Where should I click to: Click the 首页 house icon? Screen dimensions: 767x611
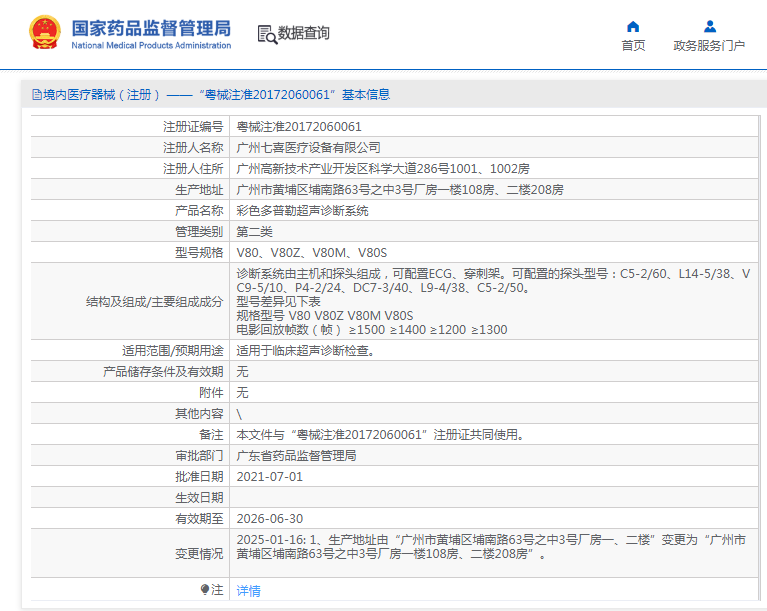633,26
